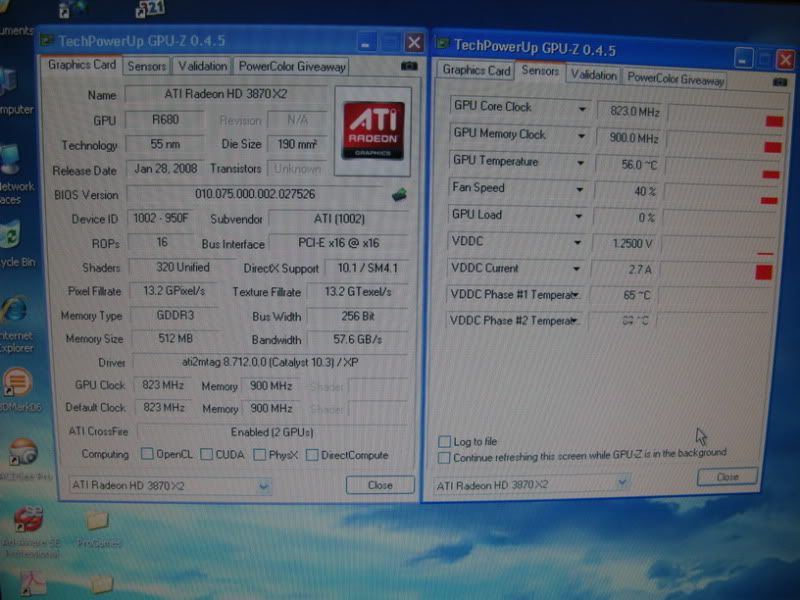Click the Enabled (2 GPUs) CrossFire field
The image size is (800, 600).
click(x=272, y=432)
